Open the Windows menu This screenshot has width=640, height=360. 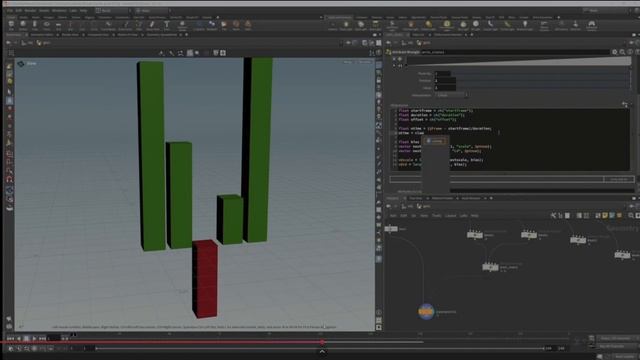click(59, 11)
